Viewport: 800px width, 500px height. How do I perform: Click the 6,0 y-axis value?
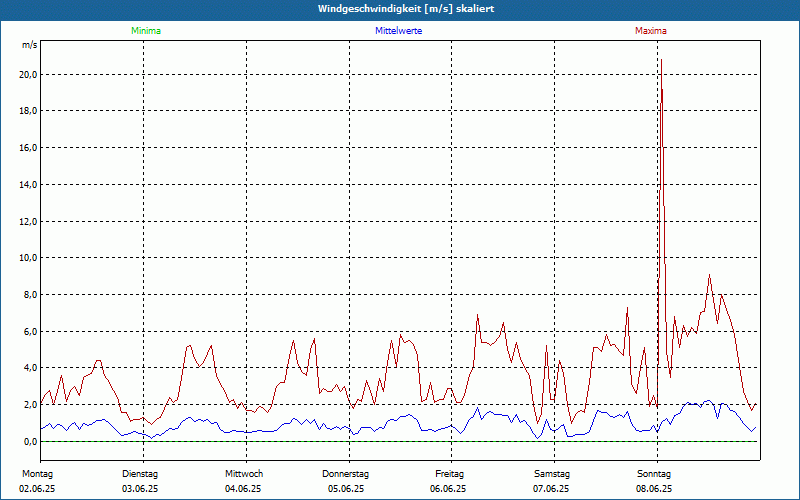pyautogui.click(x=30, y=332)
